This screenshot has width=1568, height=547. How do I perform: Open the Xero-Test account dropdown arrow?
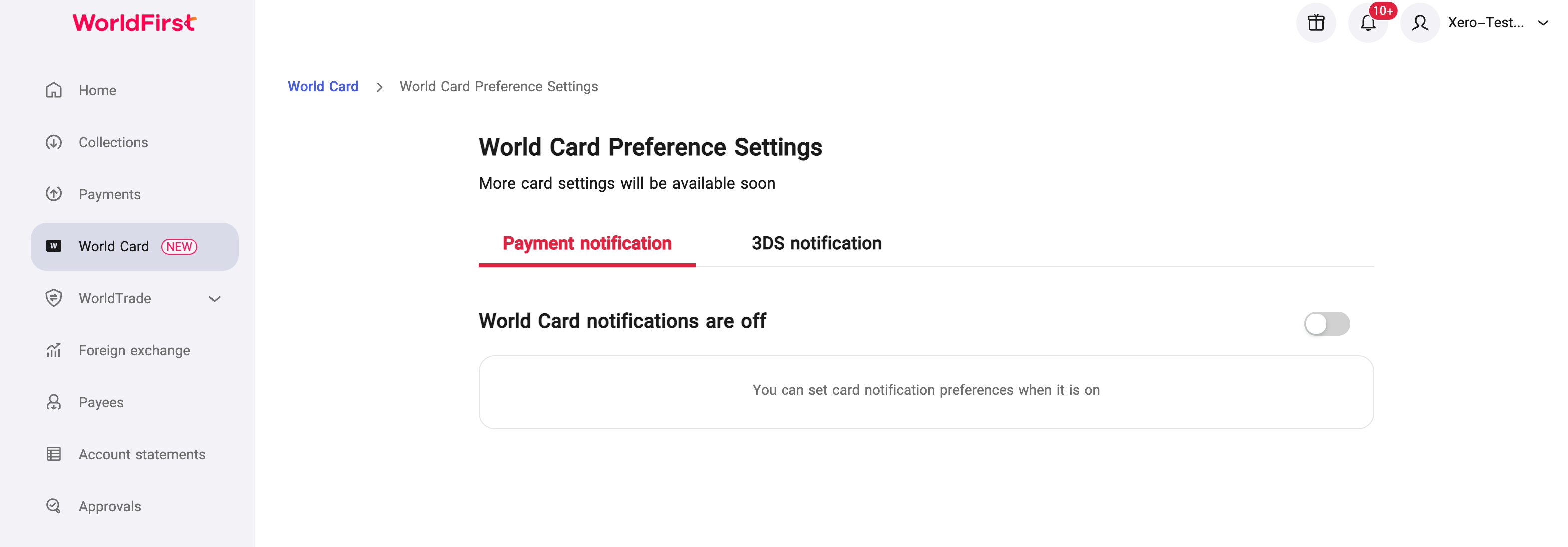tap(1543, 23)
